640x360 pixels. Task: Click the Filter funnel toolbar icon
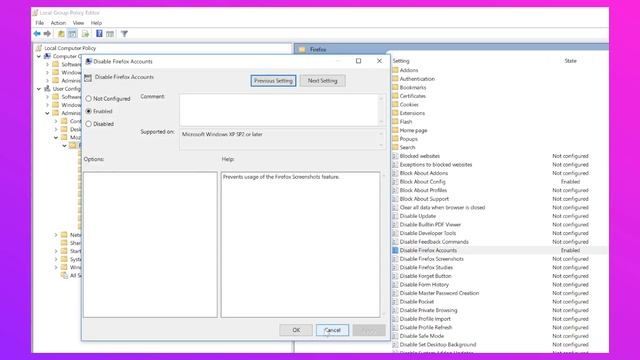(x=124, y=34)
